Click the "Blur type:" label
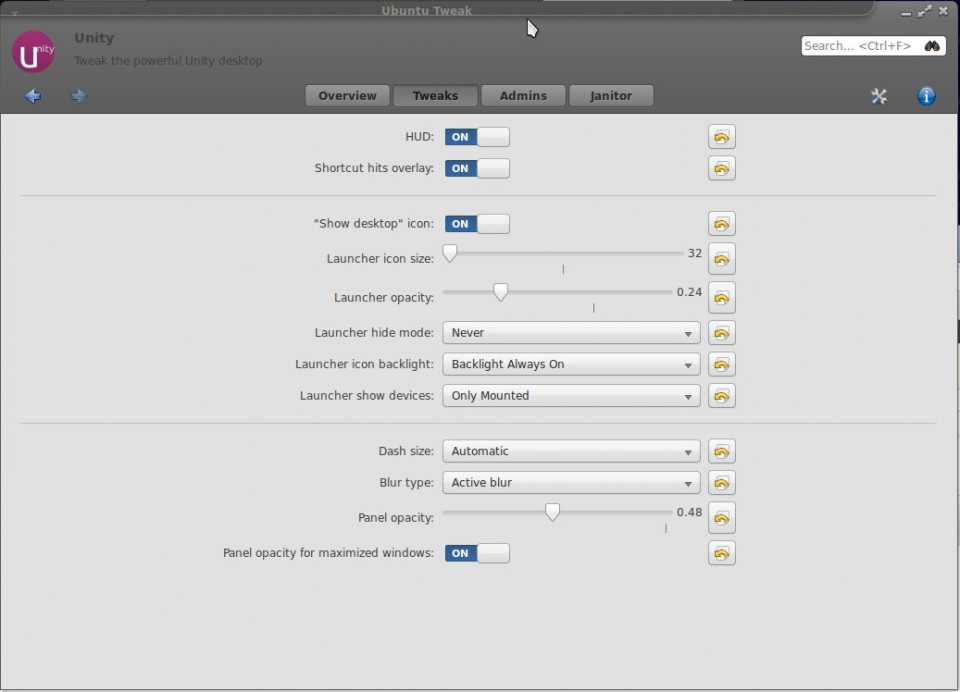Image resolution: width=960 pixels, height=692 pixels. click(x=407, y=483)
